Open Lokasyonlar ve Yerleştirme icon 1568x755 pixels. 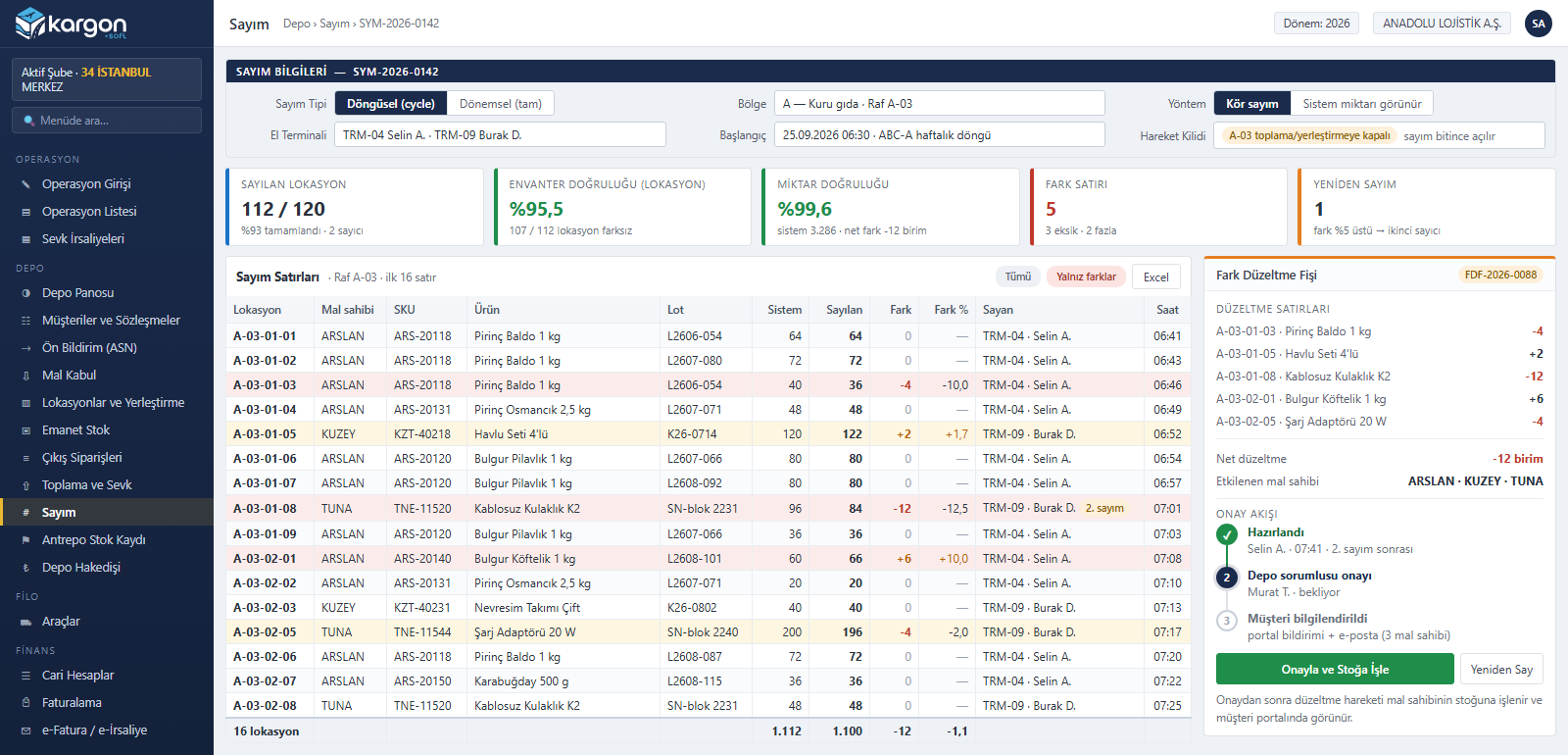click(x=26, y=403)
